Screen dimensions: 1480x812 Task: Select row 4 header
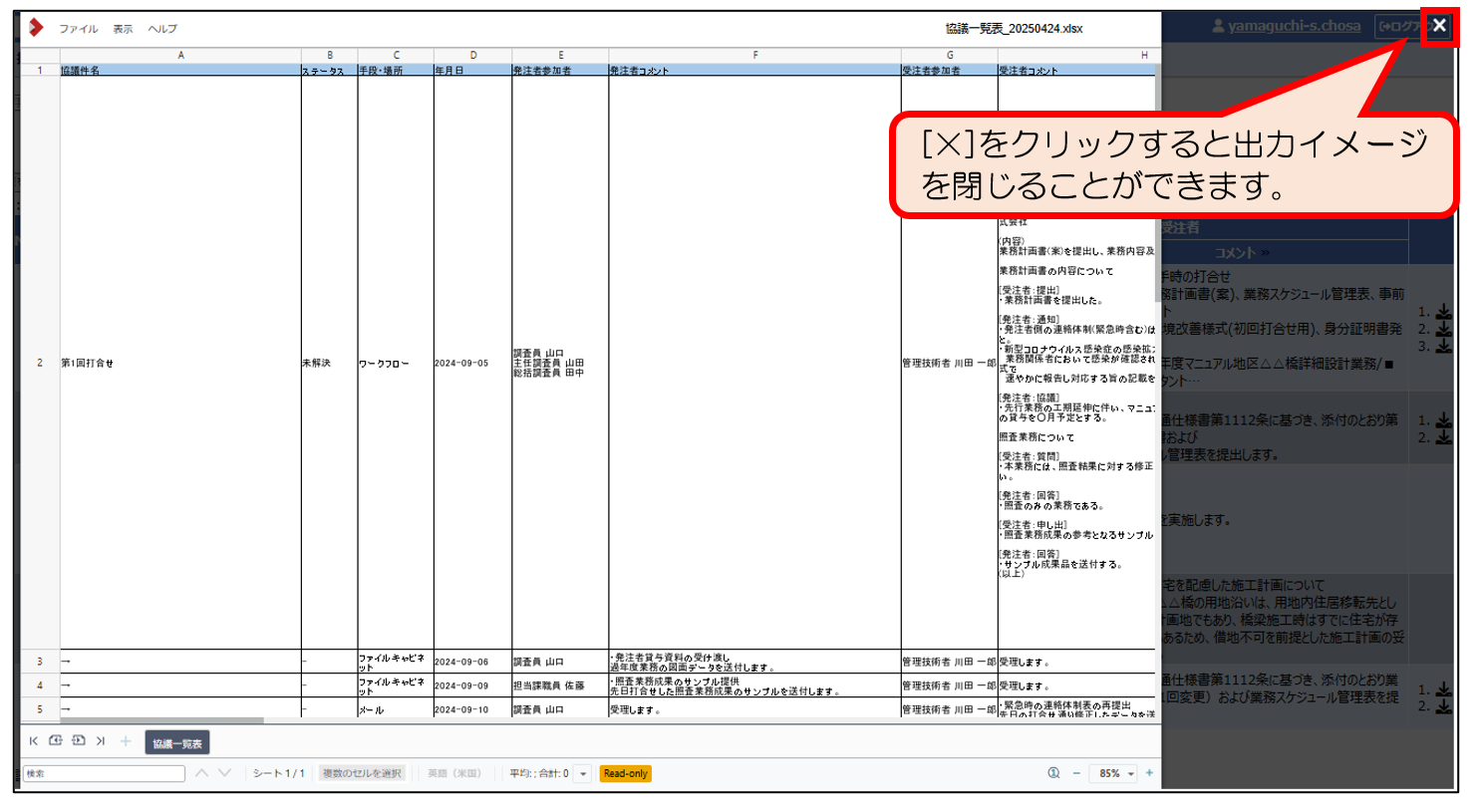(x=40, y=685)
